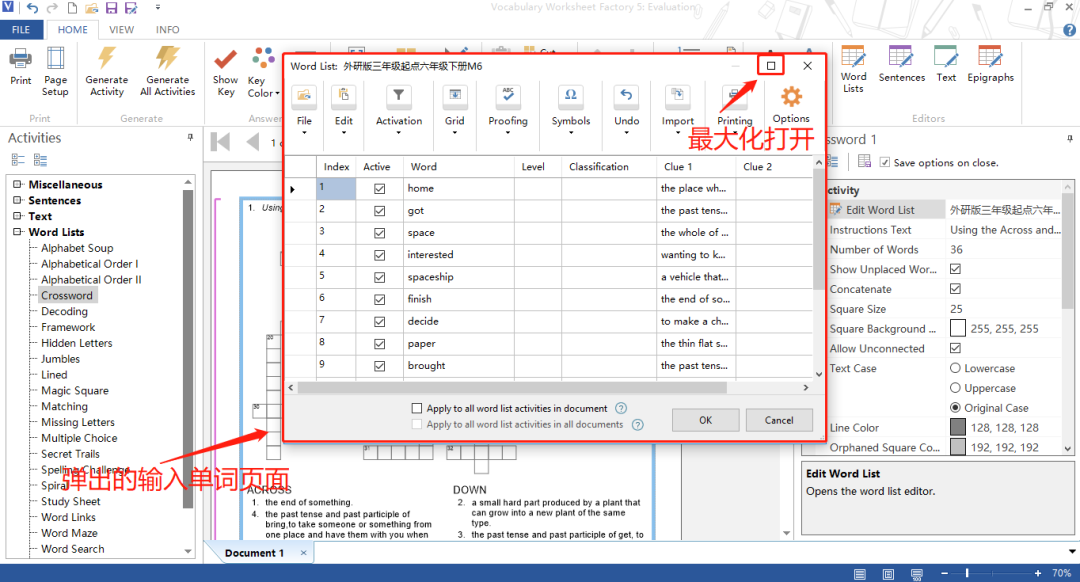Expand Sentences tree node

point(17,200)
